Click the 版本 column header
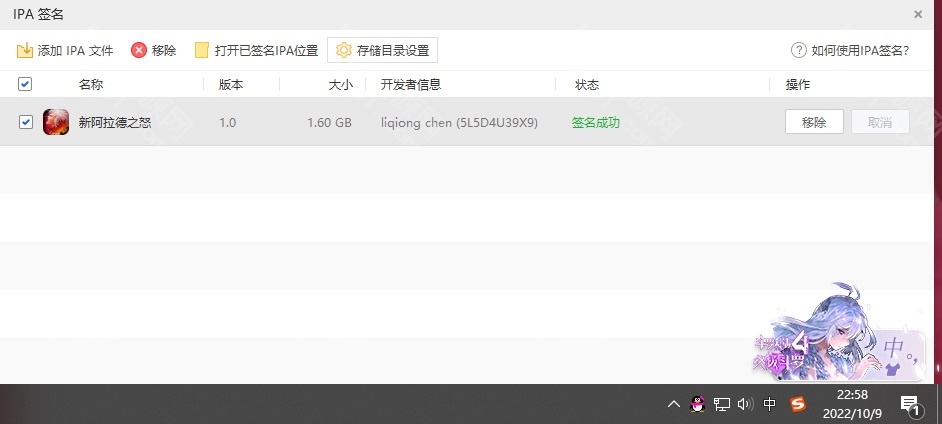Viewport: 942px width, 424px height. pos(231,85)
